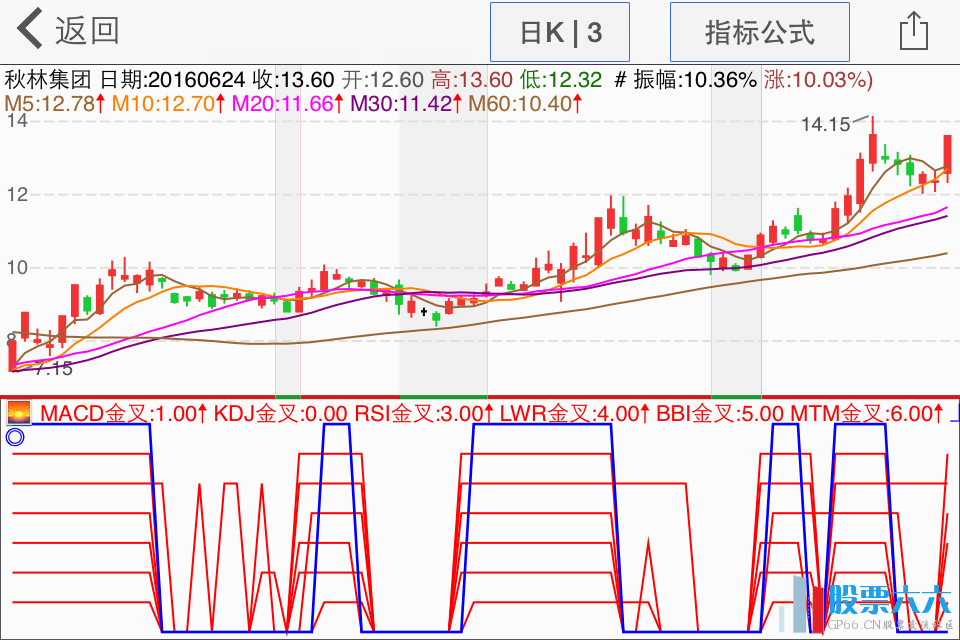
Task: Tap the 7.15 low price marker
Action: [x=52, y=369]
